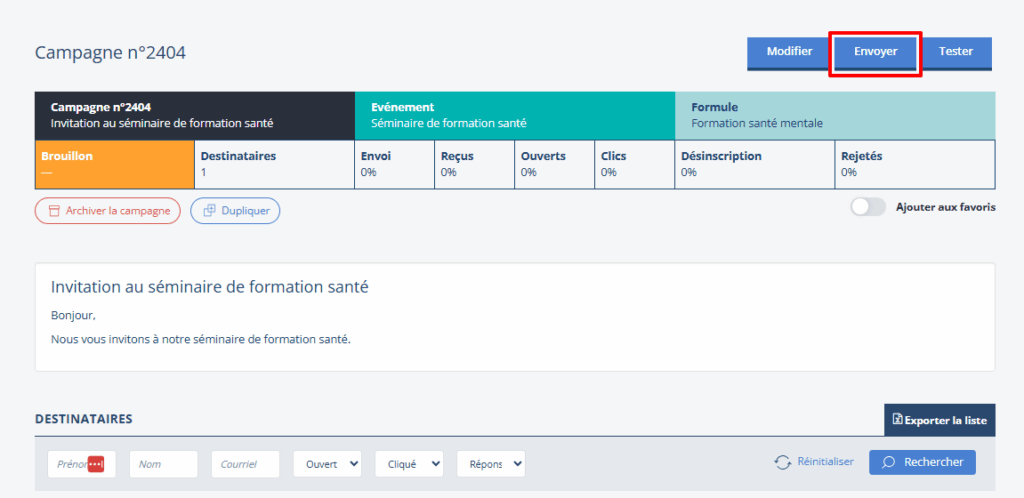
Task: Toggle the Ajouter aux favoris switch
Action: [x=867, y=207]
